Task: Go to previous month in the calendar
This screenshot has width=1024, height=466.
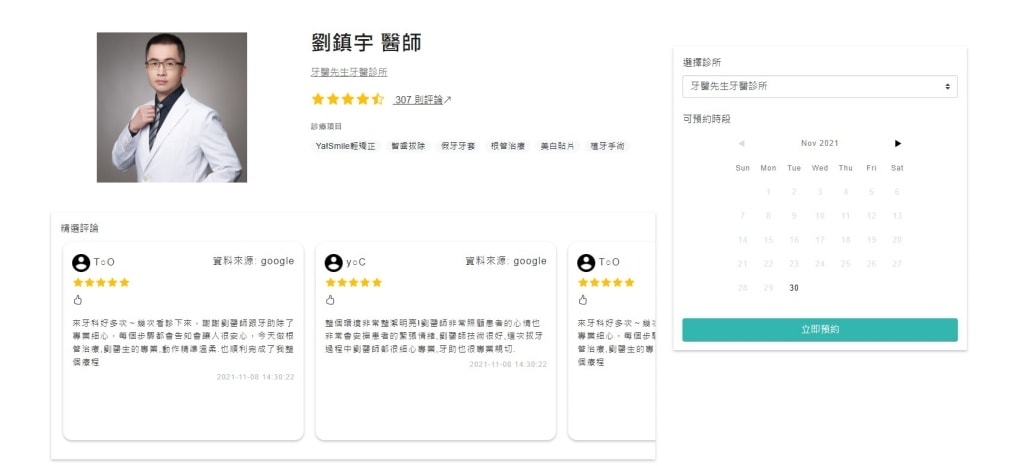Action: click(x=741, y=144)
